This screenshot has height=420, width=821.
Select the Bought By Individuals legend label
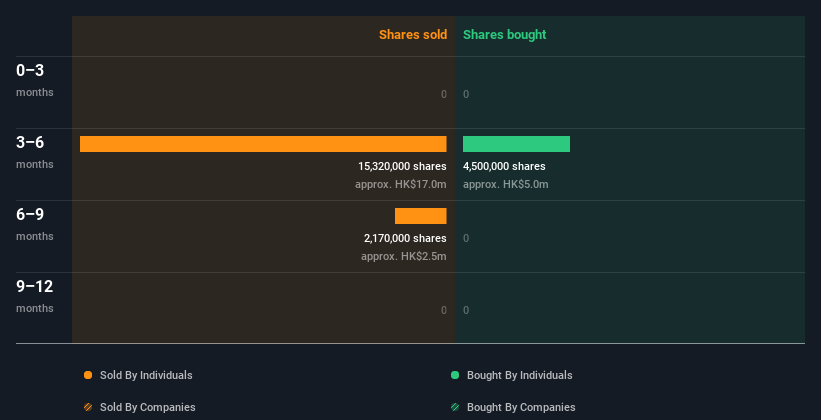coord(519,375)
